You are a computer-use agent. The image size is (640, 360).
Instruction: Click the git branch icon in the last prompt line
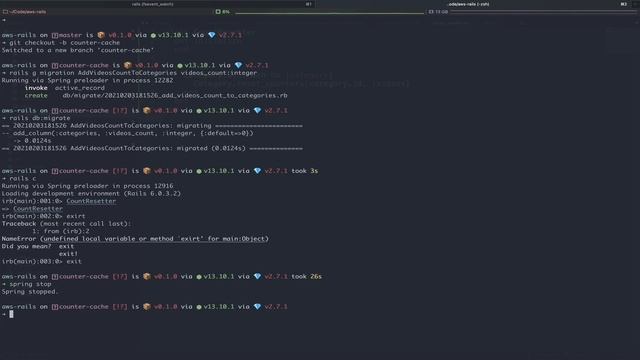click(55, 307)
